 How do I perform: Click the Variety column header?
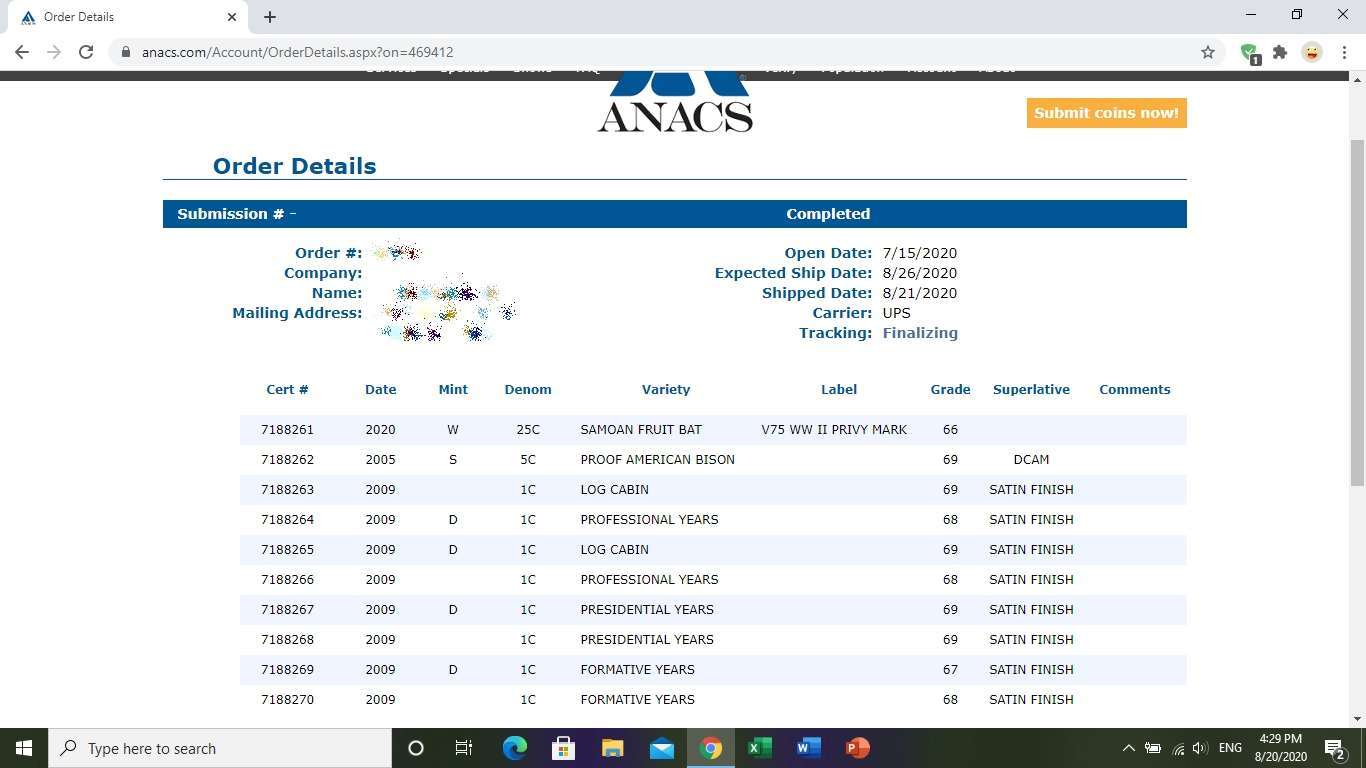point(666,390)
